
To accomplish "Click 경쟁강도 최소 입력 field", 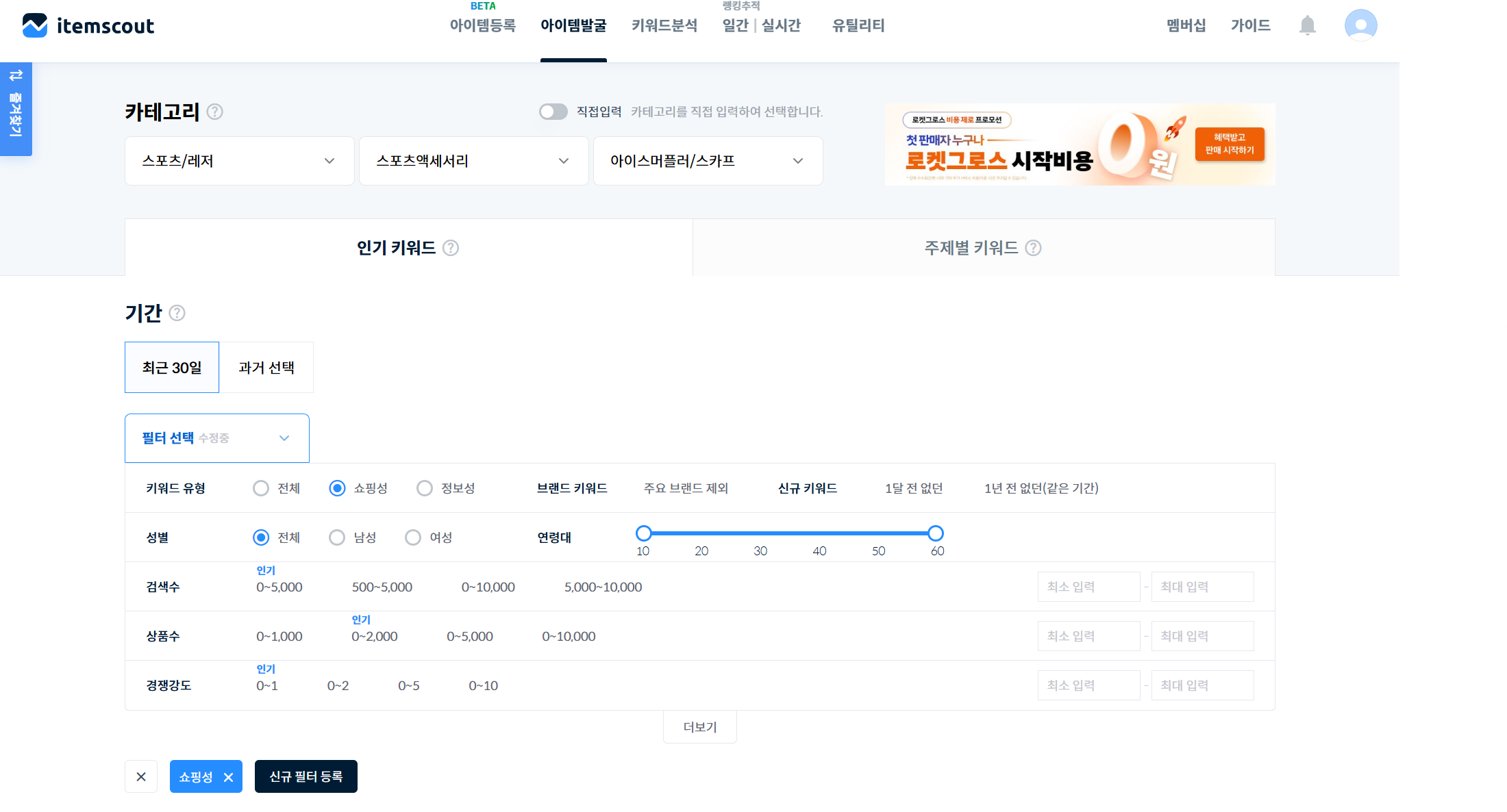I will 1089,685.
